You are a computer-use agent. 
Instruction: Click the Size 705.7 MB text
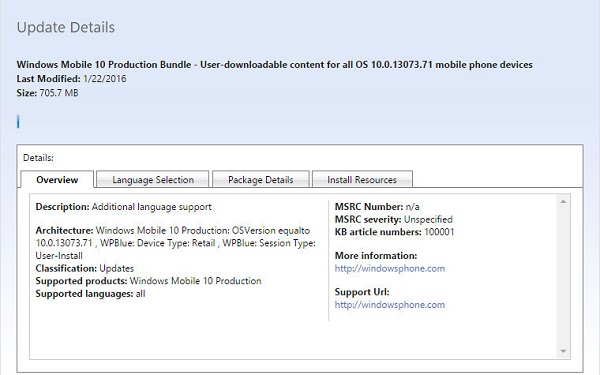pyautogui.click(x=47, y=93)
